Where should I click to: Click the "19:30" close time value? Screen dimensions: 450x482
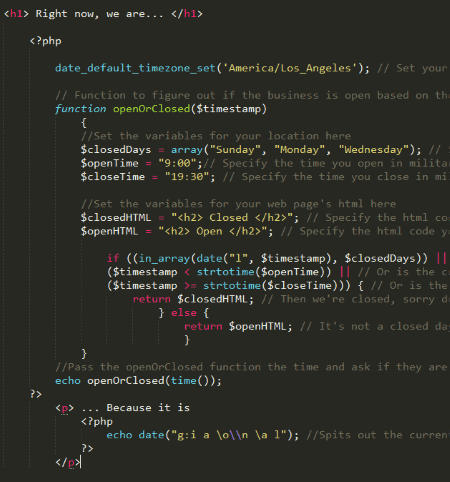(187, 177)
